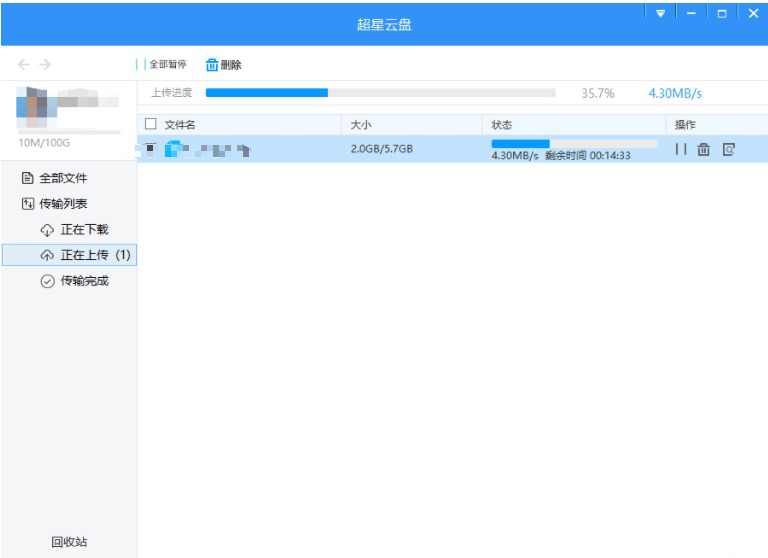This screenshot has width=768, height=558.
Task: Click the 35.7% progress value
Action: click(598, 93)
